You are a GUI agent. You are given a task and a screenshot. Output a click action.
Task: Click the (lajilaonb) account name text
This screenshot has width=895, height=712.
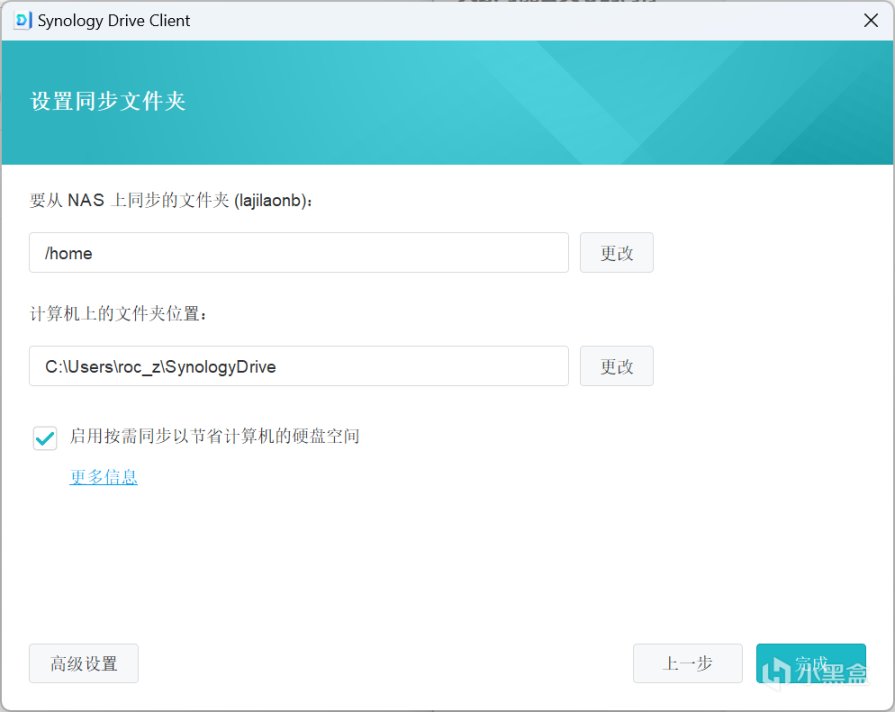pyautogui.click(x=268, y=200)
